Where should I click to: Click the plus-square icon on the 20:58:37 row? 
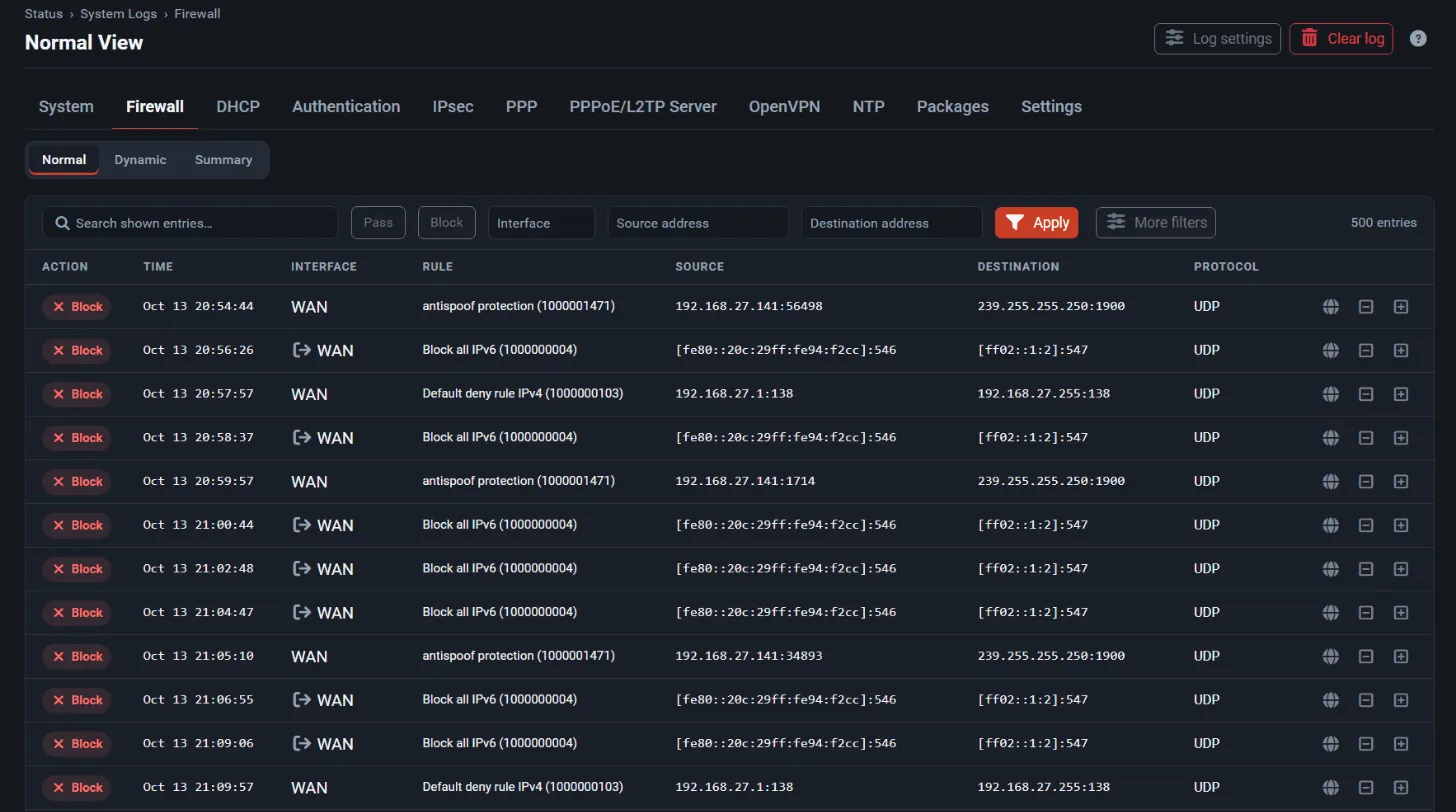pos(1401,438)
